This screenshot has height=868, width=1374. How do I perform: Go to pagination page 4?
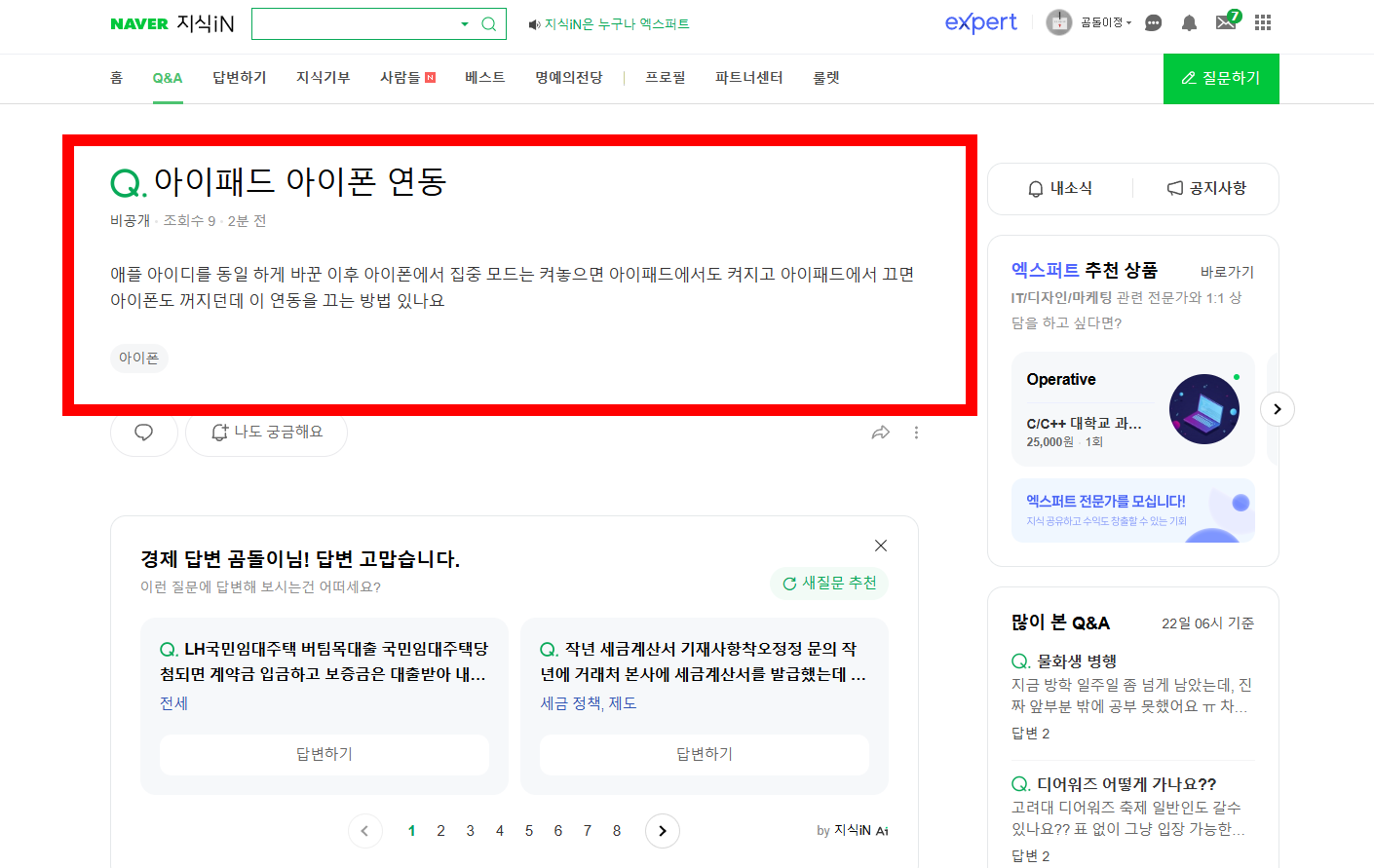[x=499, y=831]
